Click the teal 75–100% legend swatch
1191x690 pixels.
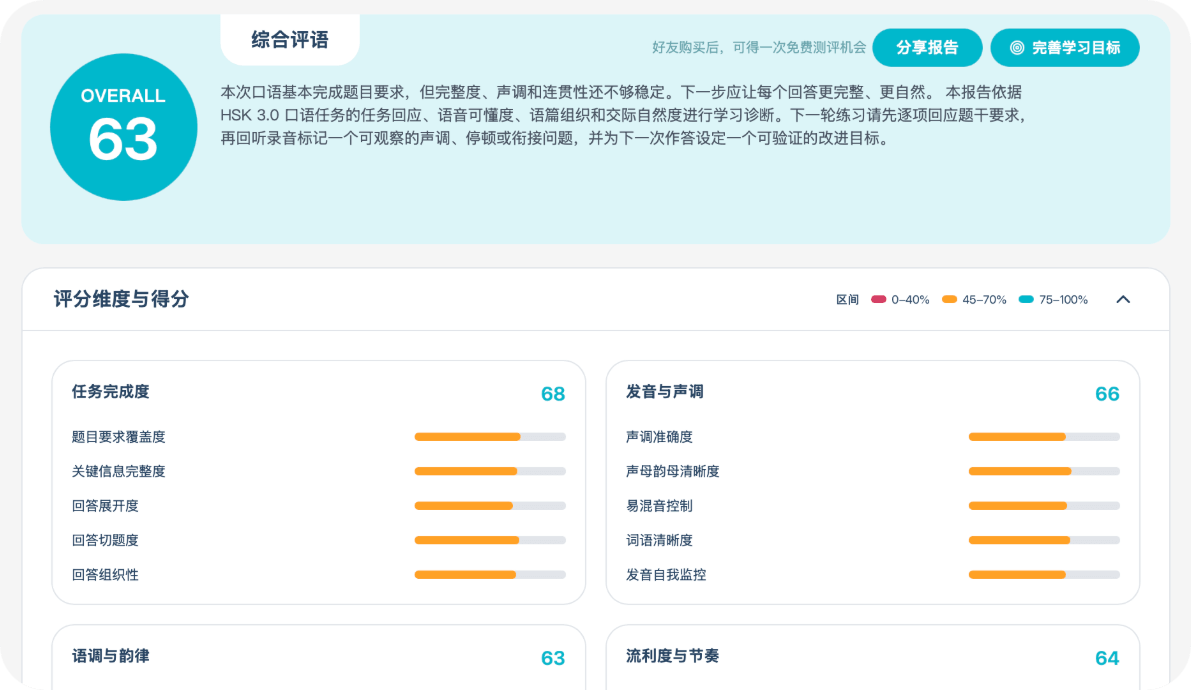point(1025,299)
